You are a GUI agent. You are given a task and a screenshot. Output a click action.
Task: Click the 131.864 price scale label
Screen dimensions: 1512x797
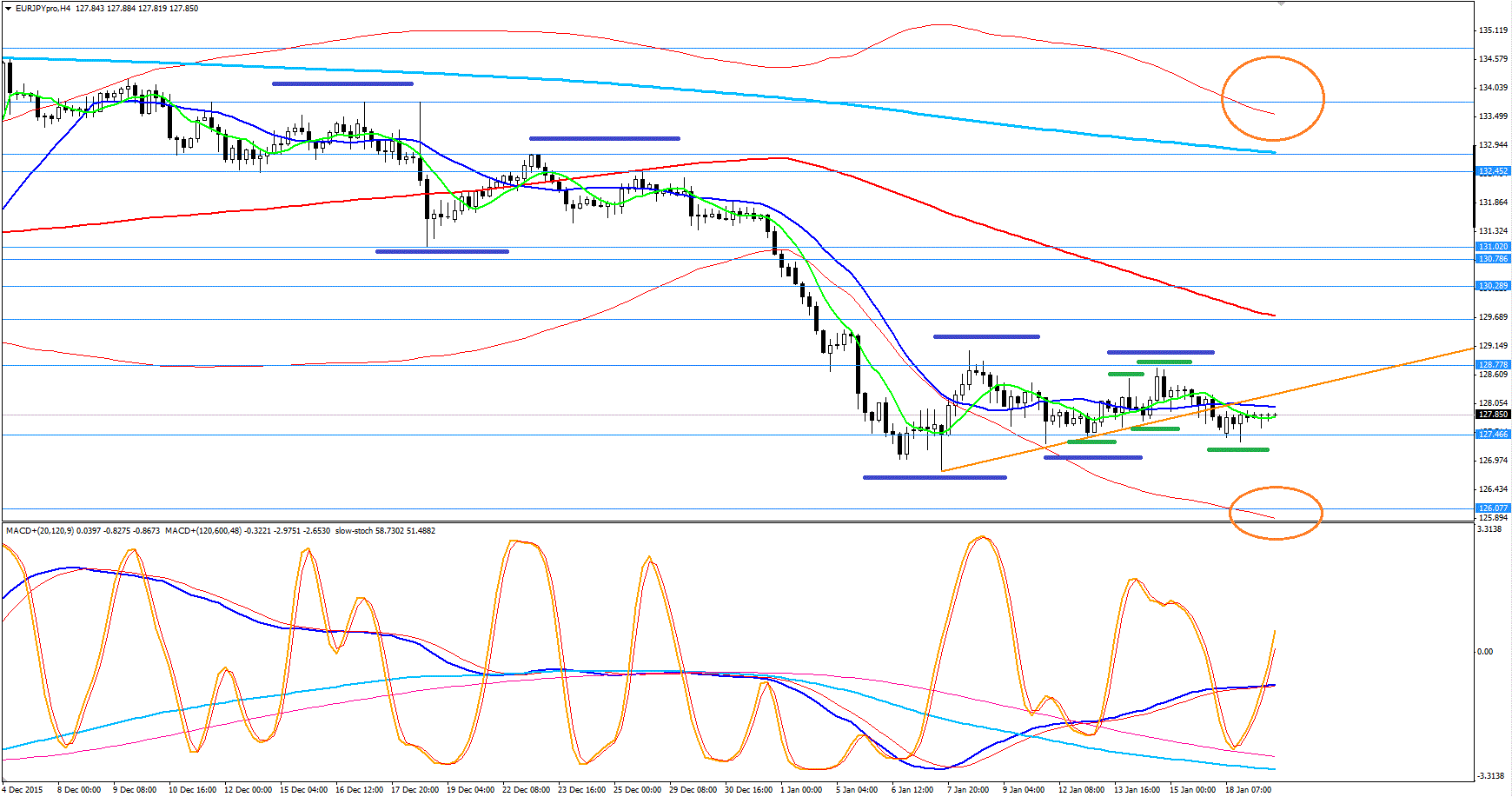(1493, 203)
